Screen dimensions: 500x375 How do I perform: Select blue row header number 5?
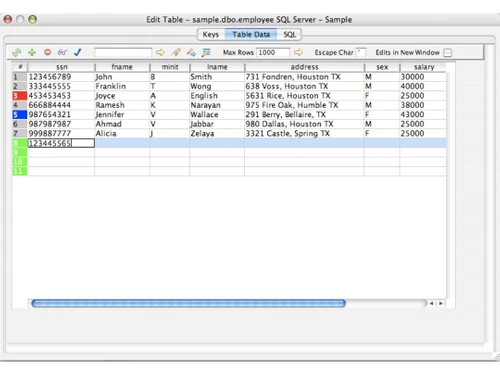(x=20, y=115)
